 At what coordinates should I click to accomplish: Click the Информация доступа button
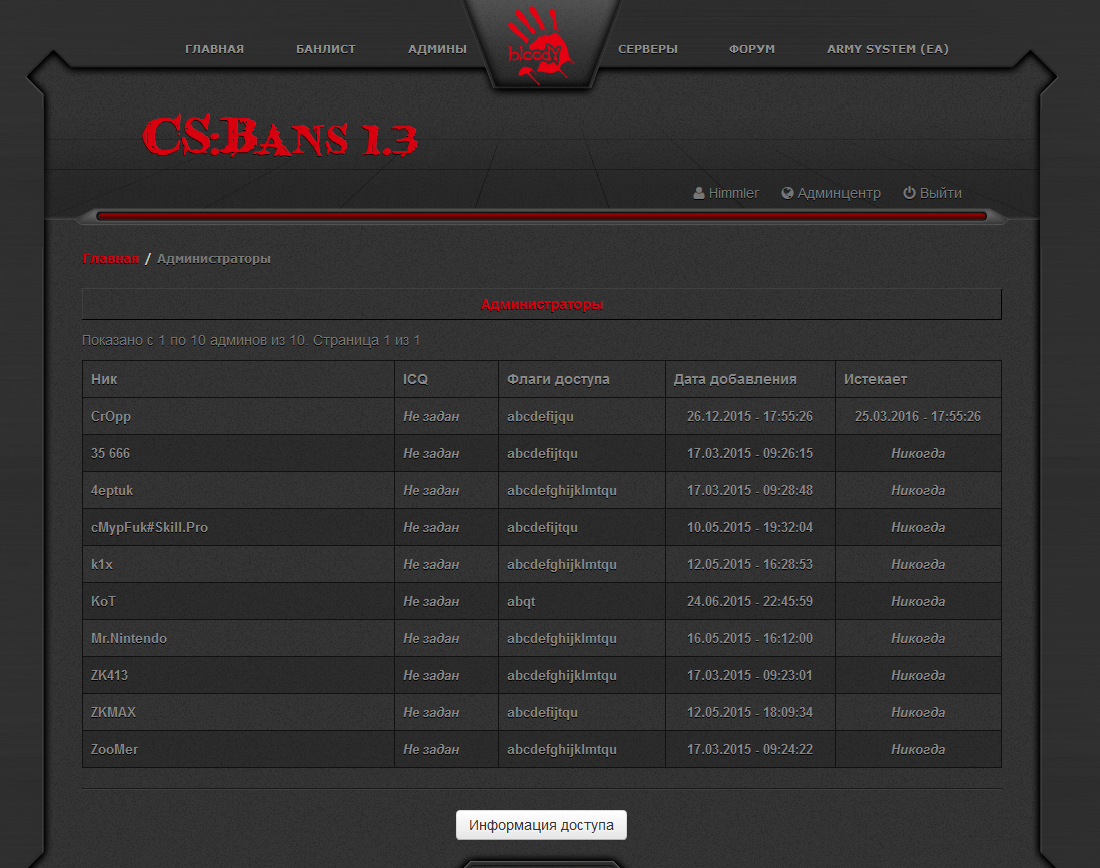pyautogui.click(x=541, y=825)
